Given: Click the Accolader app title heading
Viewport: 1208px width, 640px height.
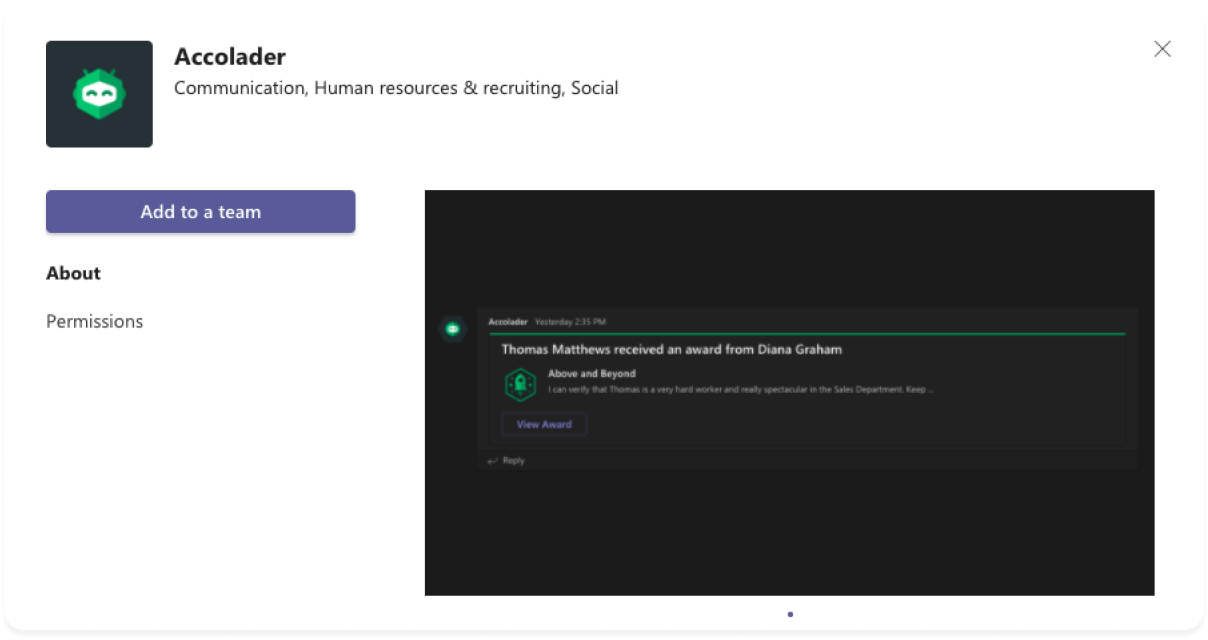Looking at the screenshot, I should point(230,56).
